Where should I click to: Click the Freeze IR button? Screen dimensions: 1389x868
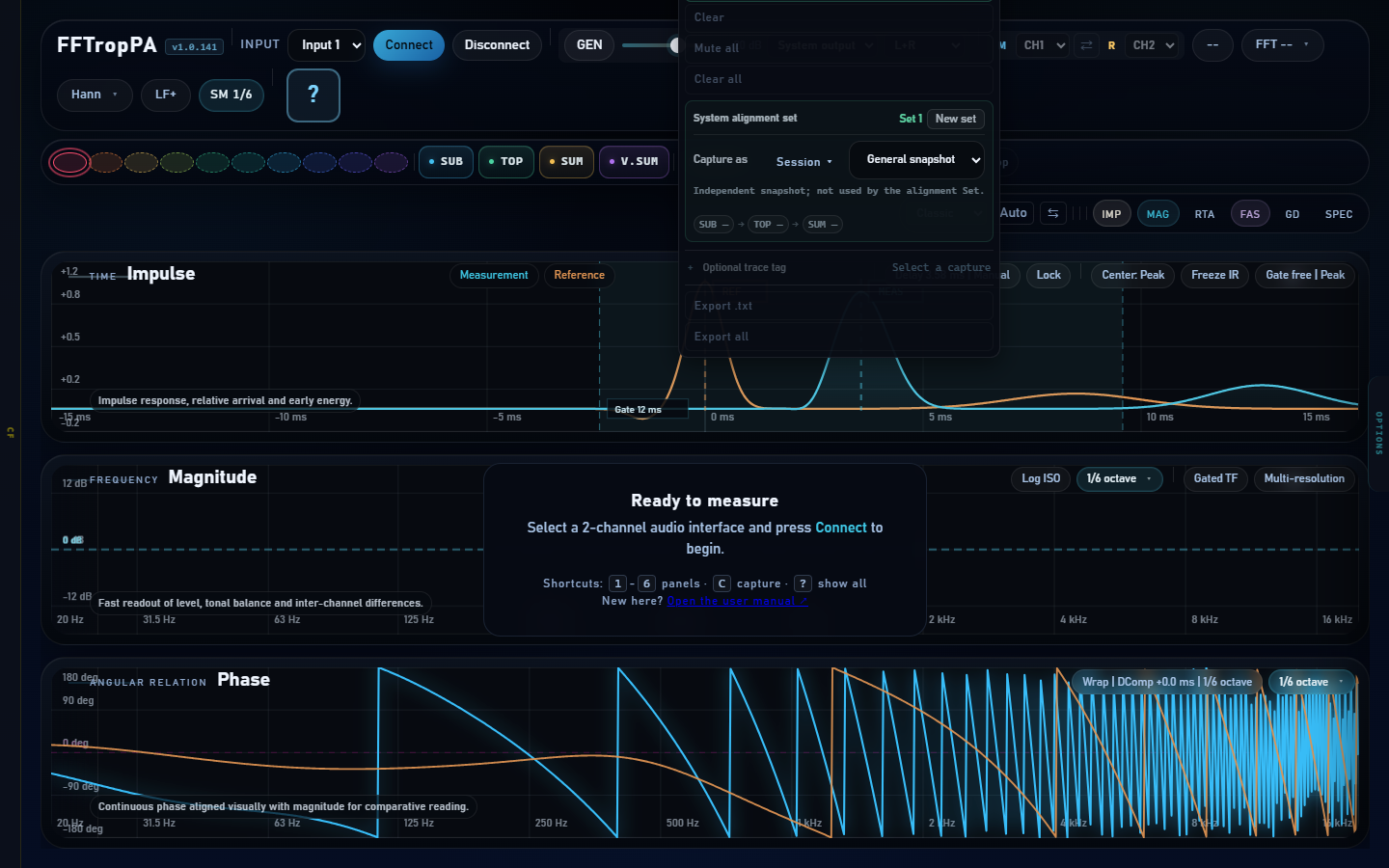[1214, 275]
